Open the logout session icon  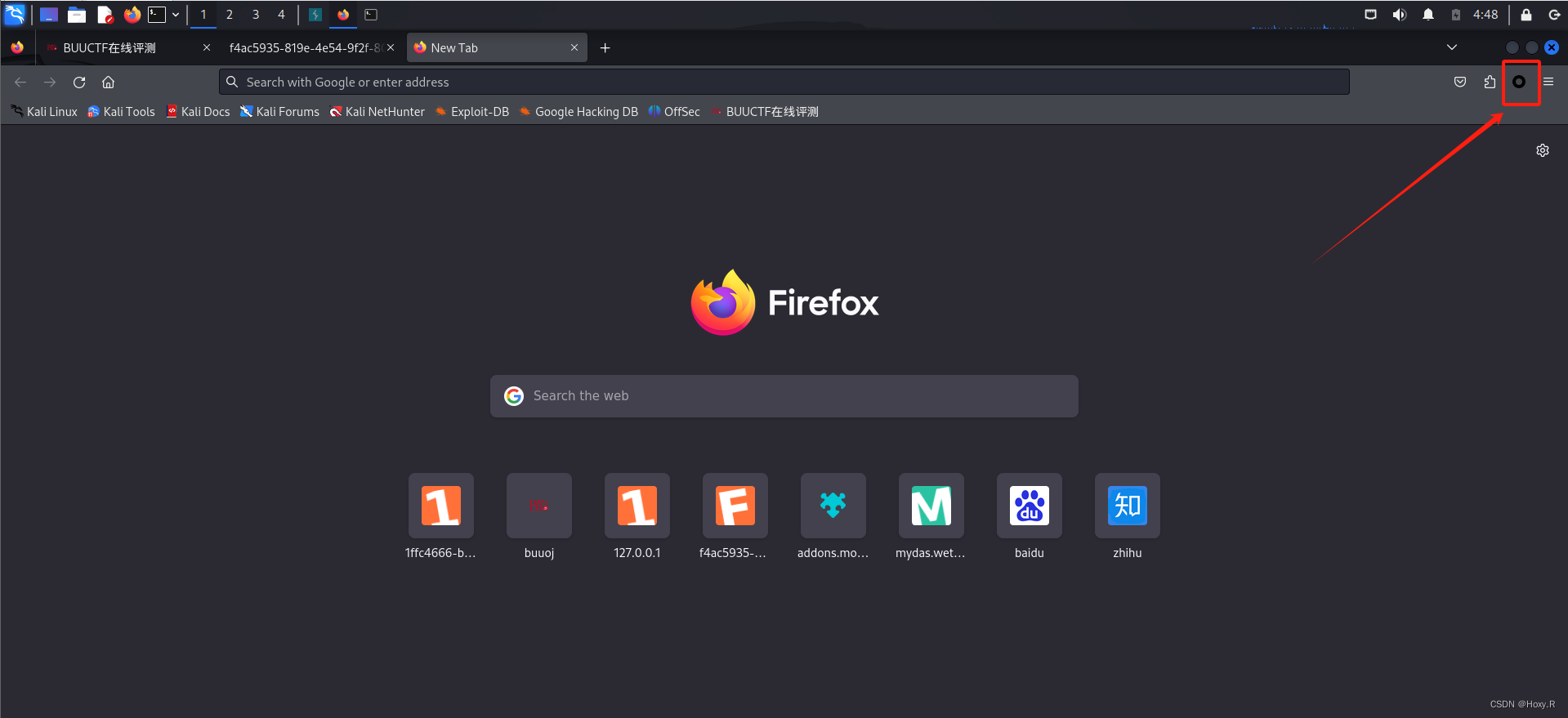1554,15
